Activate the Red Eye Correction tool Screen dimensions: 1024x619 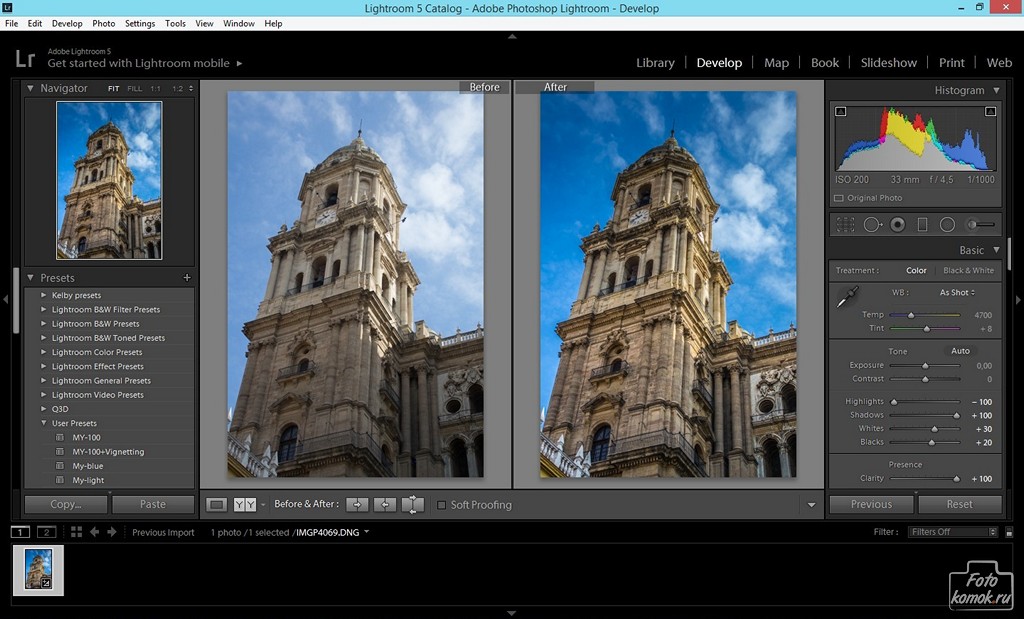(897, 225)
